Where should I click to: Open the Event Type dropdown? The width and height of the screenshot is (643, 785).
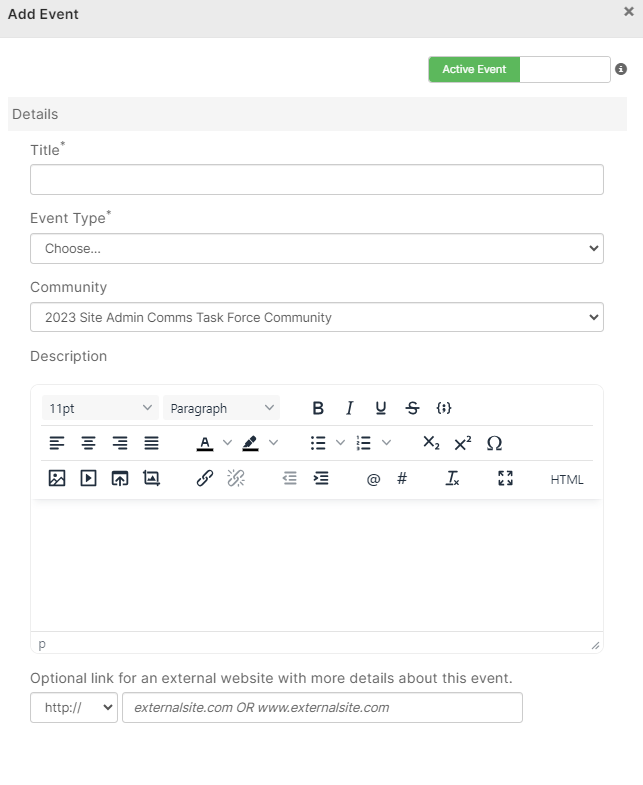click(x=316, y=248)
